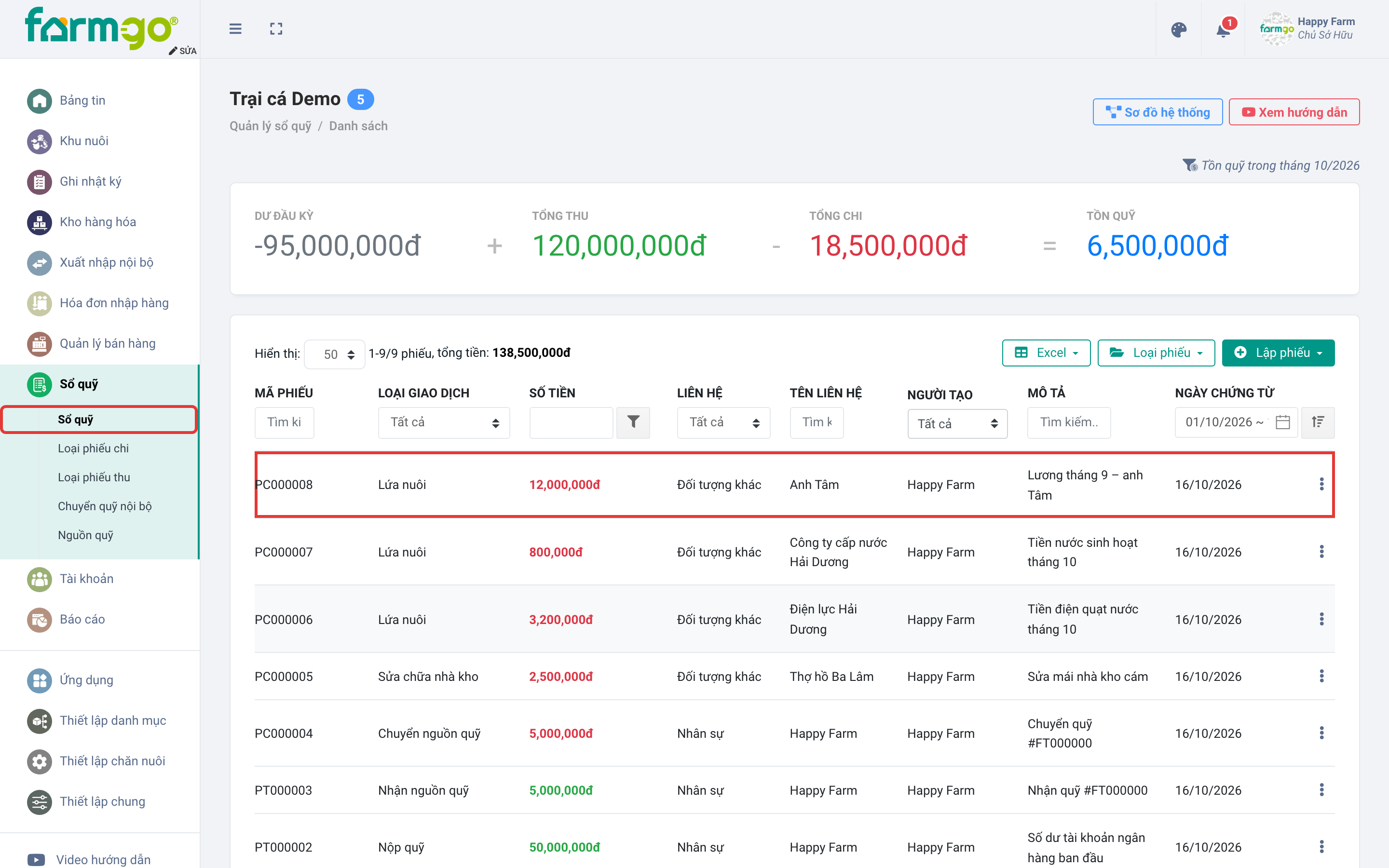Open three-dot menu for PC000005 row
The image size is (1389, 868).
[x=1321, y=676]
